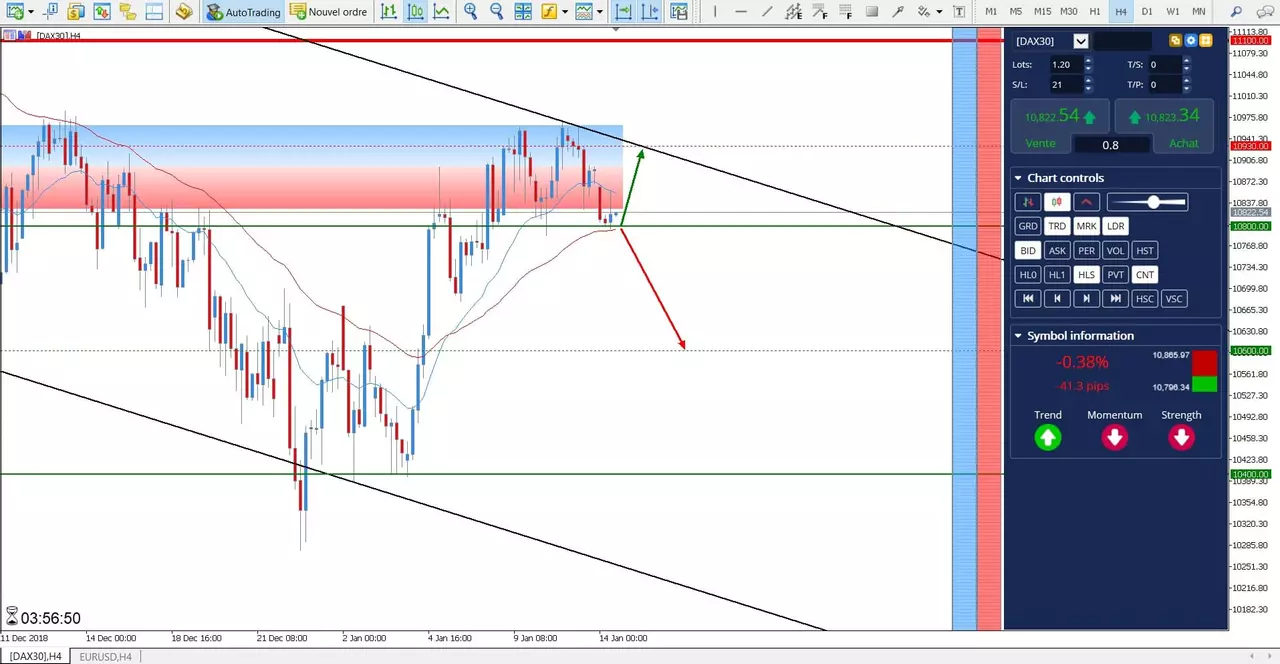Toggle the ASK price line

[x=1057, y=250]
